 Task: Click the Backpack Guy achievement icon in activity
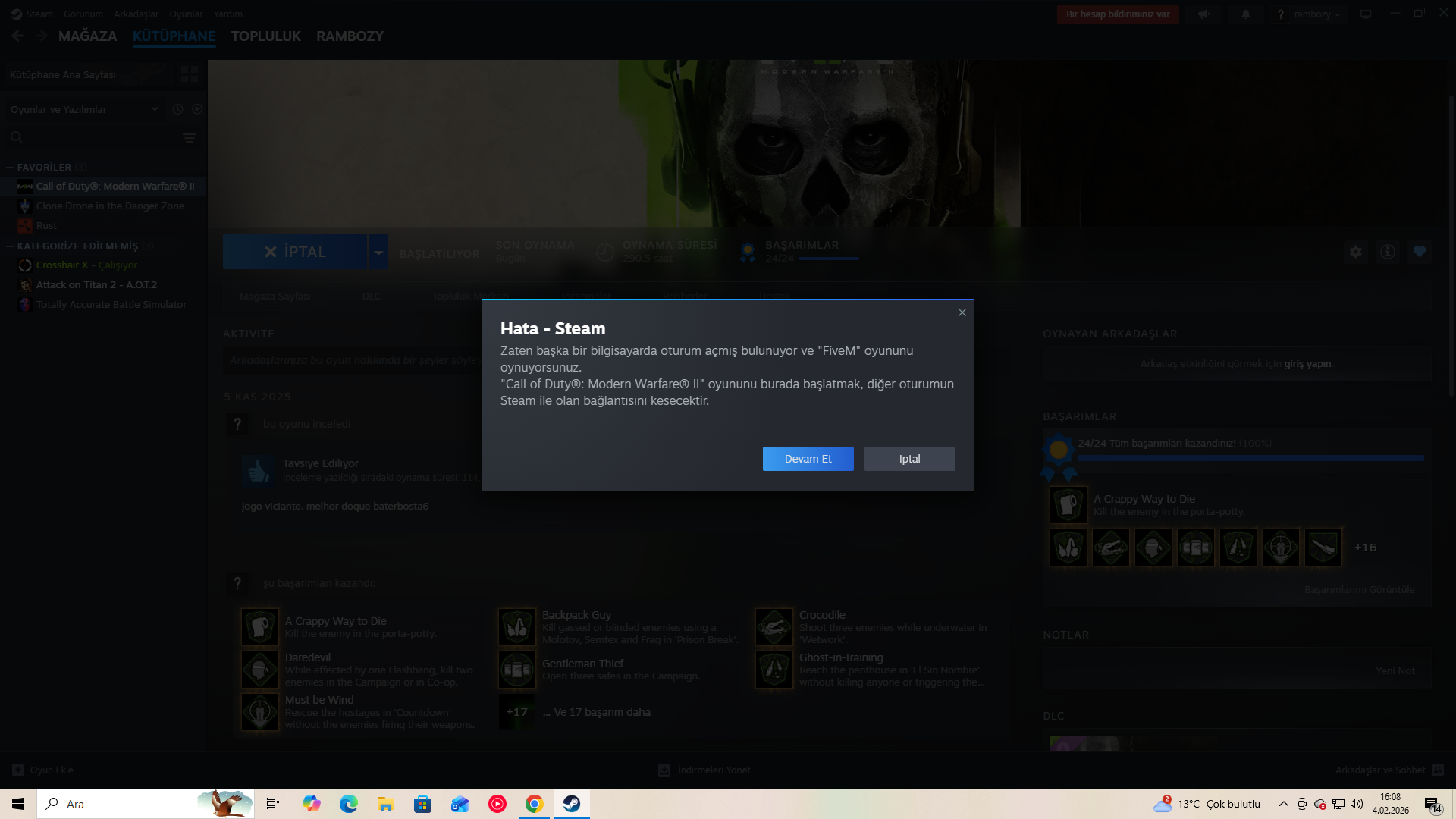517,627
